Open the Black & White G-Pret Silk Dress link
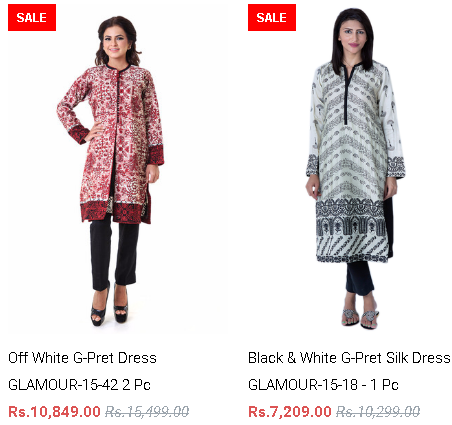 tap(349, 358)
